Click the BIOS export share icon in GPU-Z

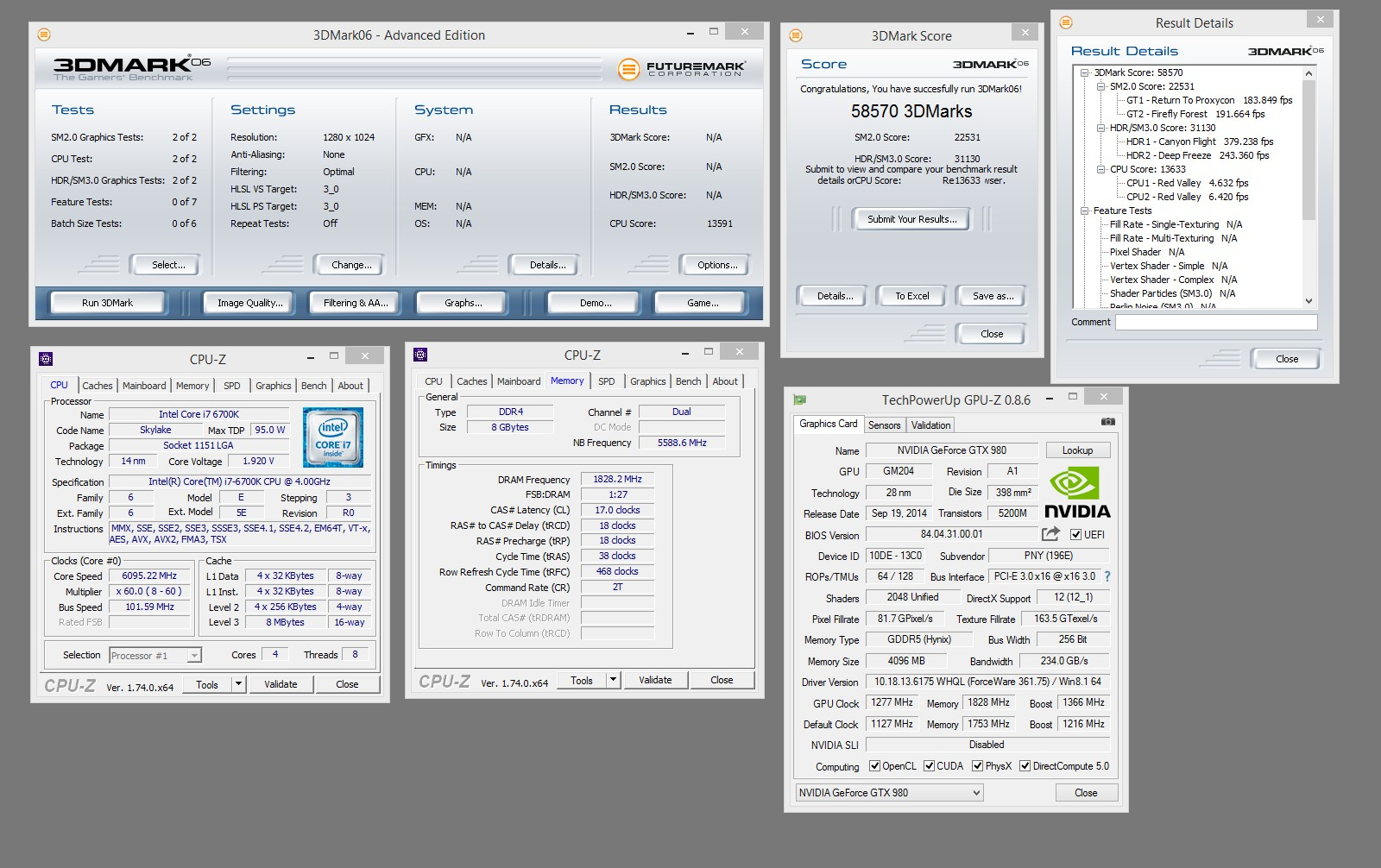pos(1050,534)
